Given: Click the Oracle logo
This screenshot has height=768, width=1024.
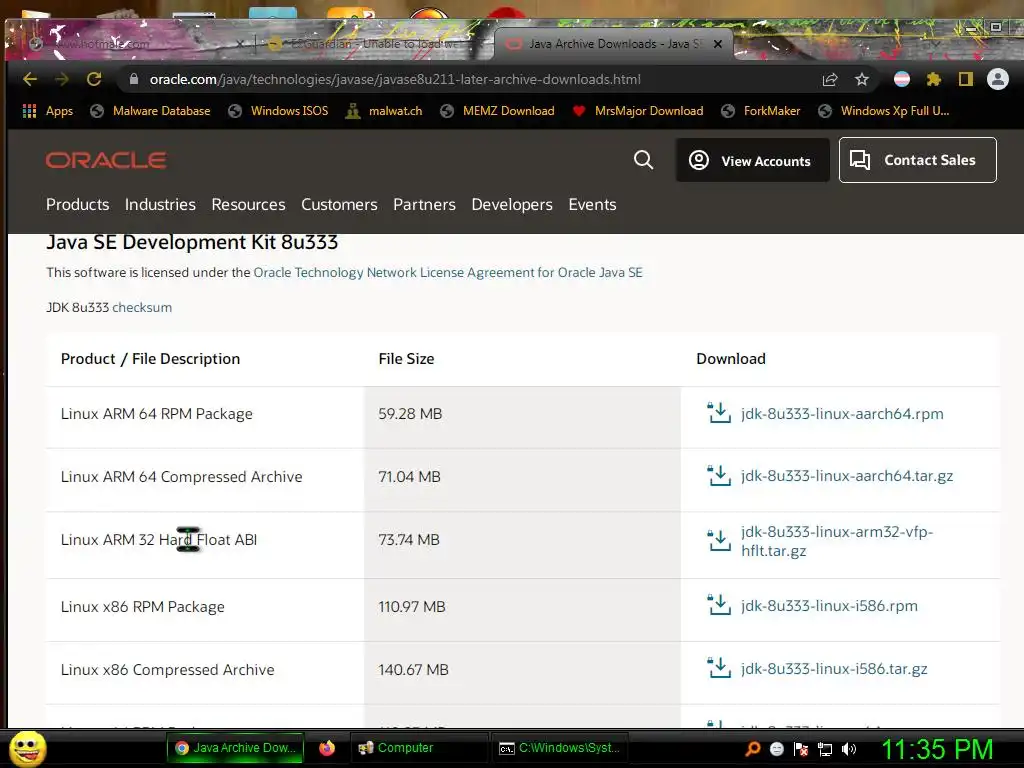Looking at the screenshot, I should (106, 160).
